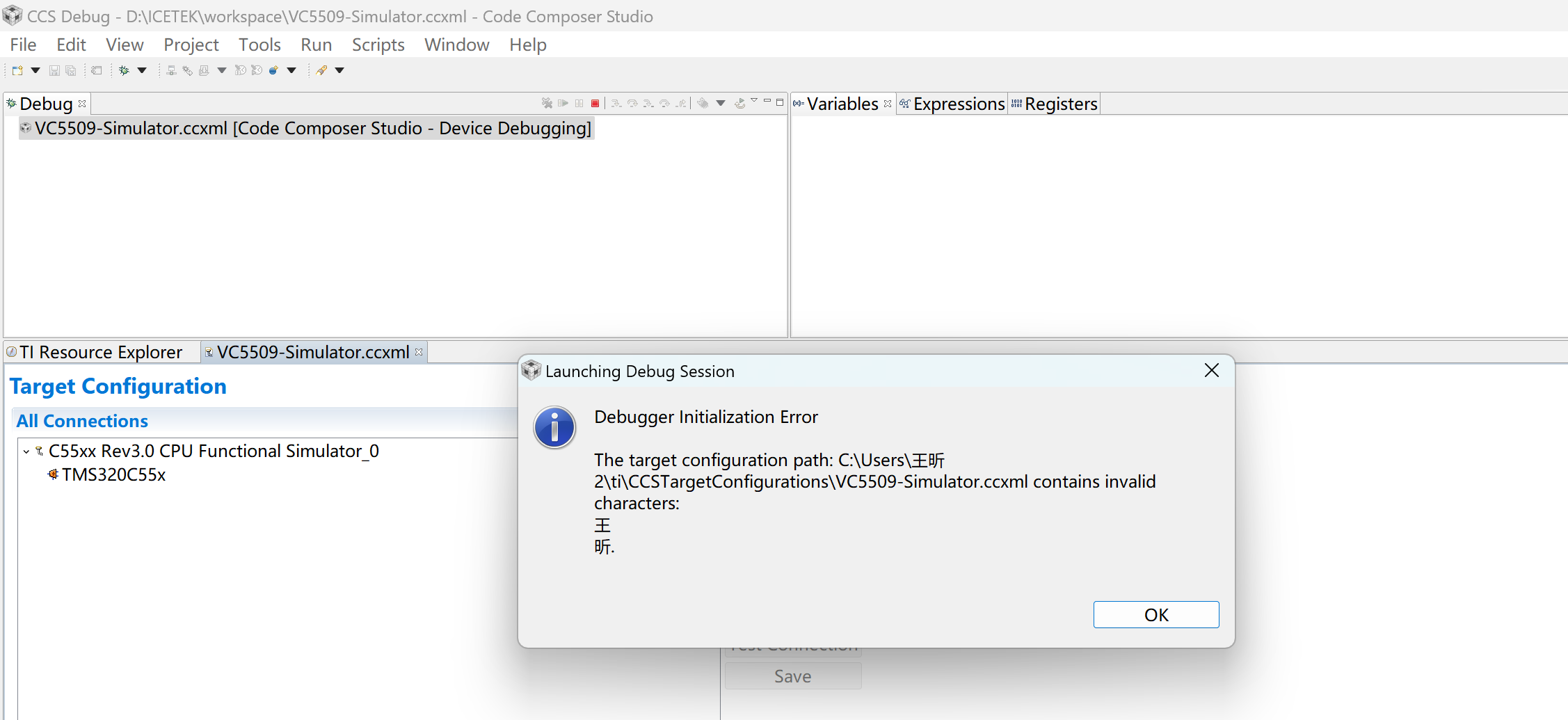Close the Debug view tab
This screenshot has width=1568, height=720.
82,104
